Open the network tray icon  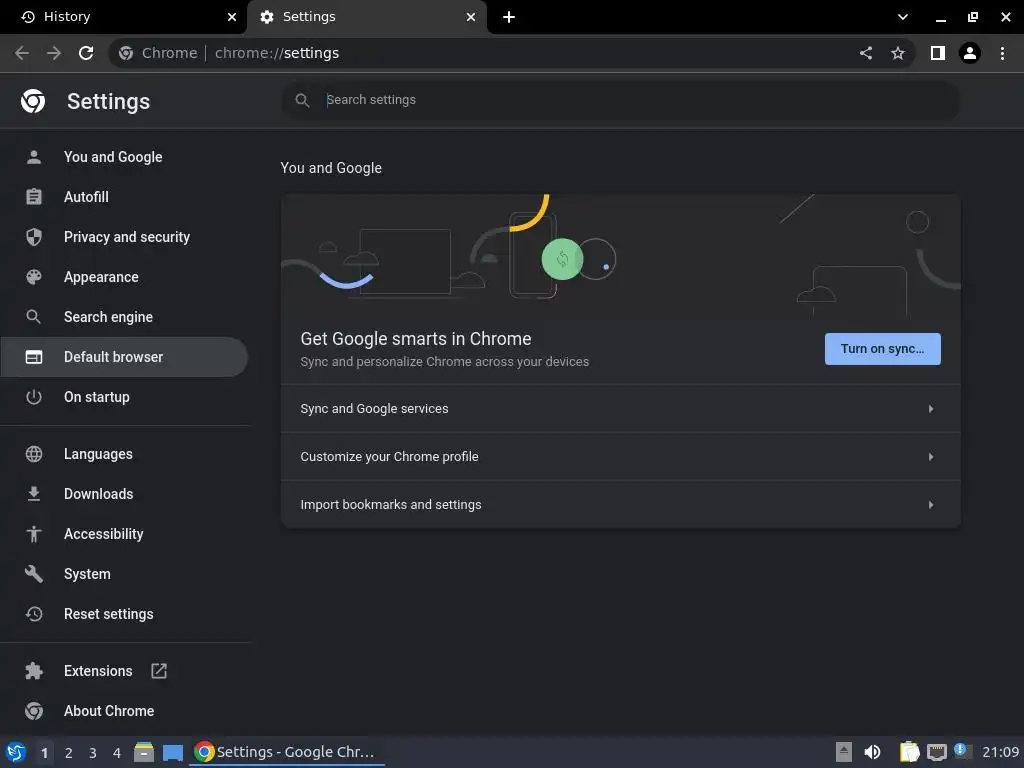pos(936,752)
